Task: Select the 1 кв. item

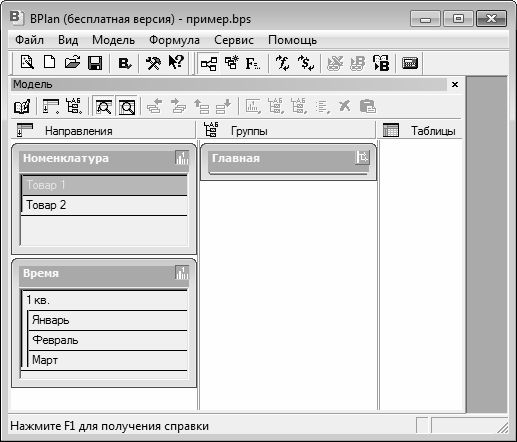Action: (x=104, y=300)
